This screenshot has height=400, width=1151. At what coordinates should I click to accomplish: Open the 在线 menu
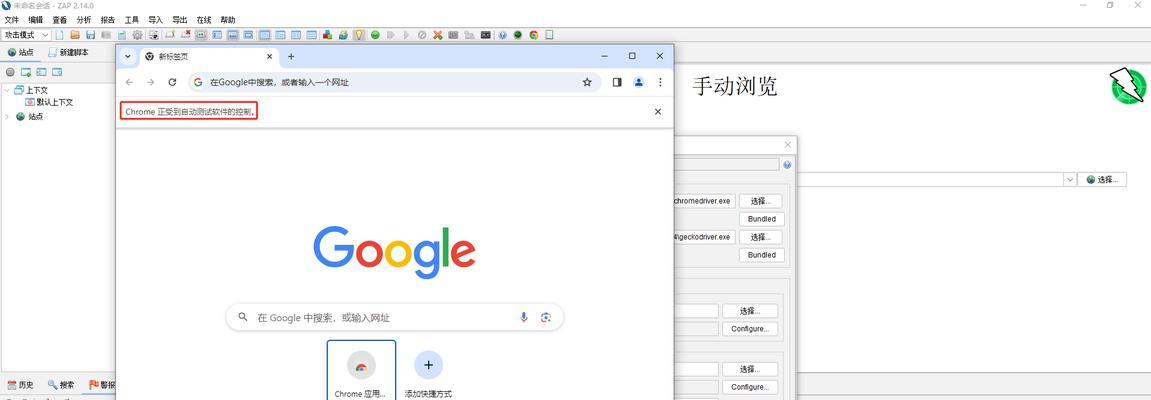203,21
